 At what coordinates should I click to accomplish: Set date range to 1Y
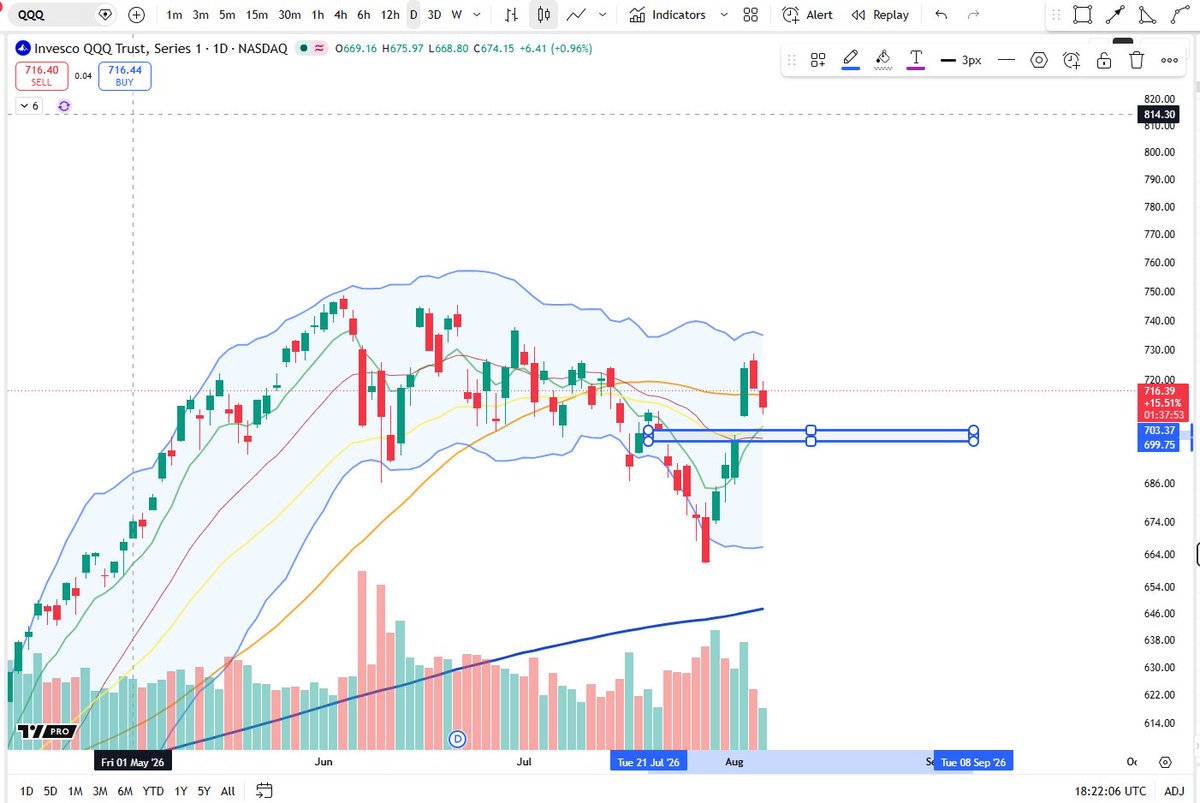tap(180, 791)
